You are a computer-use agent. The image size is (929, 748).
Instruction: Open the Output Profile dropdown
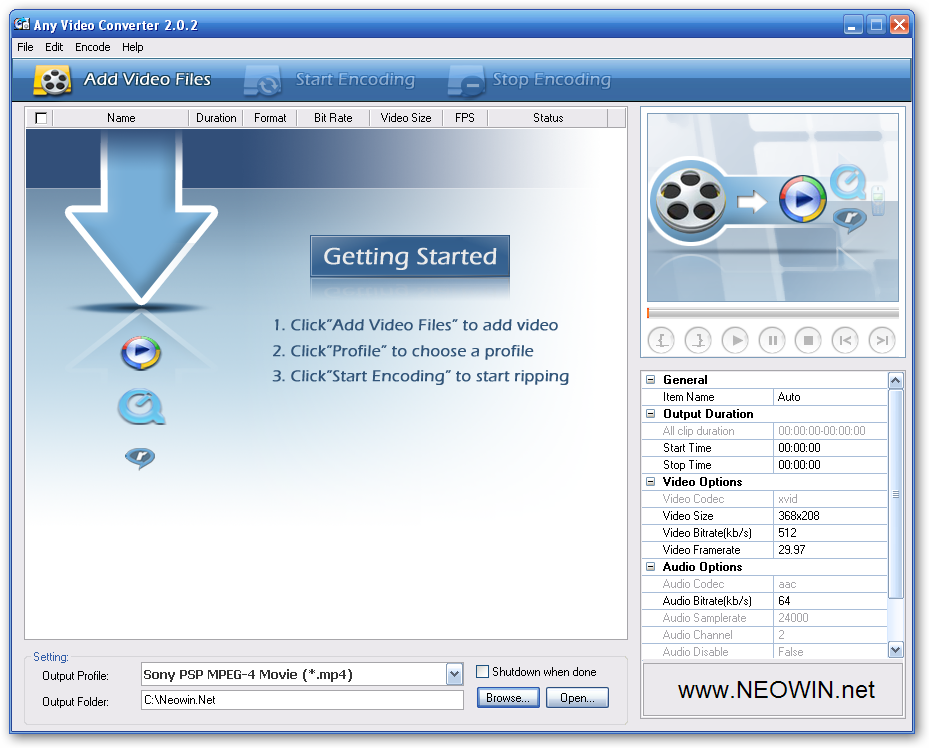[455, 674]
